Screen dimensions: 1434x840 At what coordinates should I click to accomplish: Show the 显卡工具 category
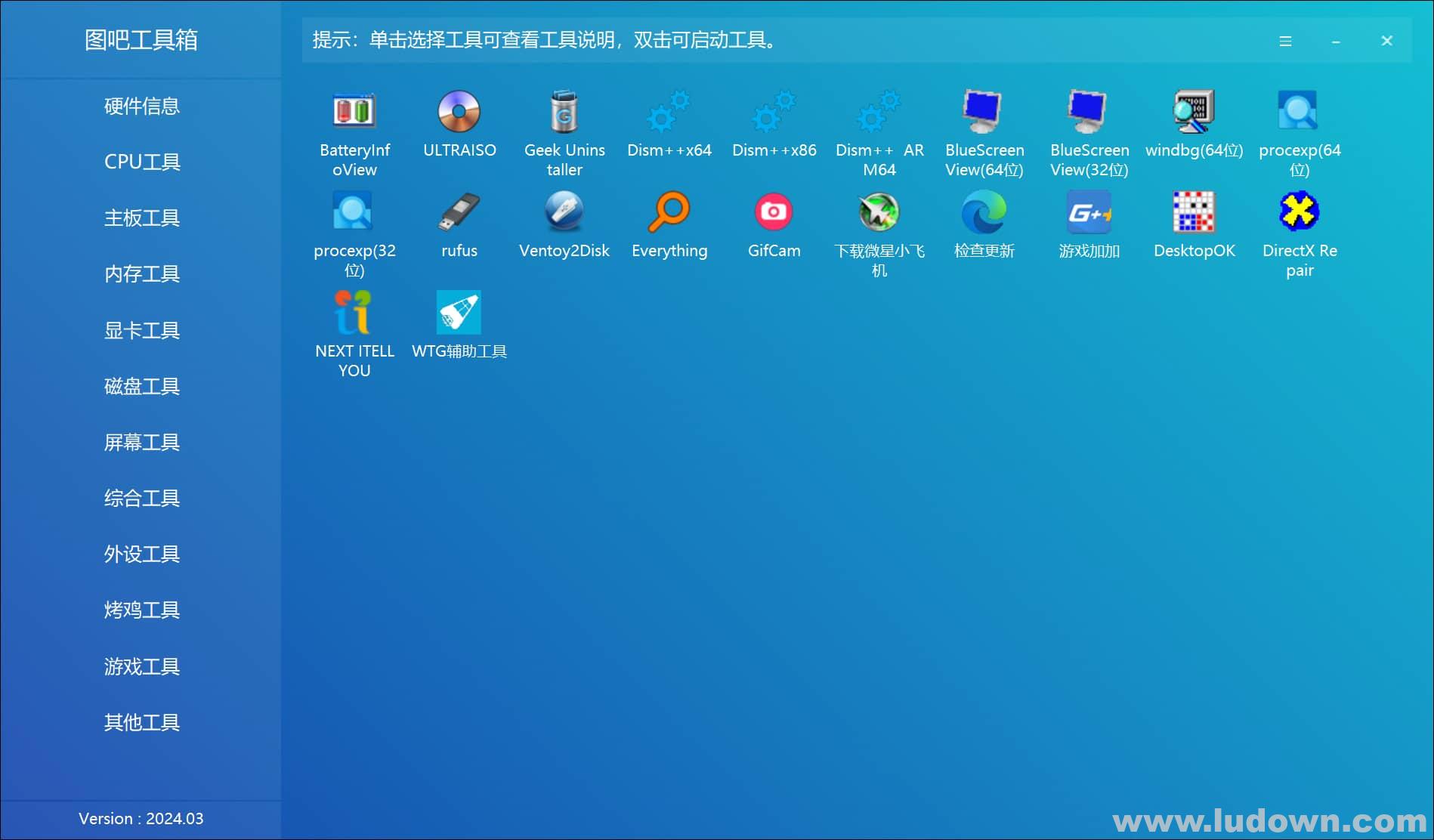tap(141, 330)
